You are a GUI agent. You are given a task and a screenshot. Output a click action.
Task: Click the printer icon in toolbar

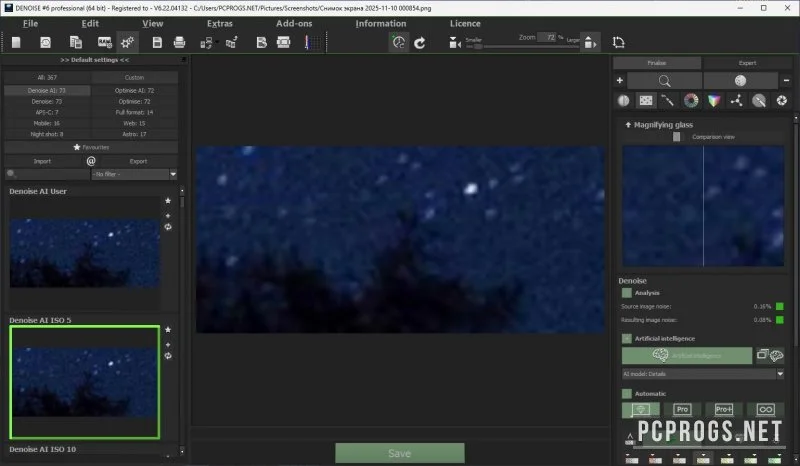179,42
